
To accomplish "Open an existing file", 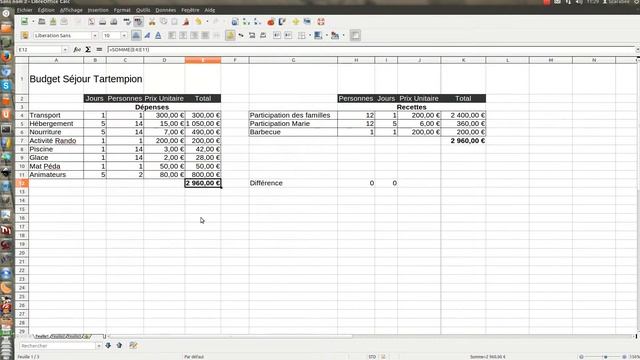I will pos(42,22).
